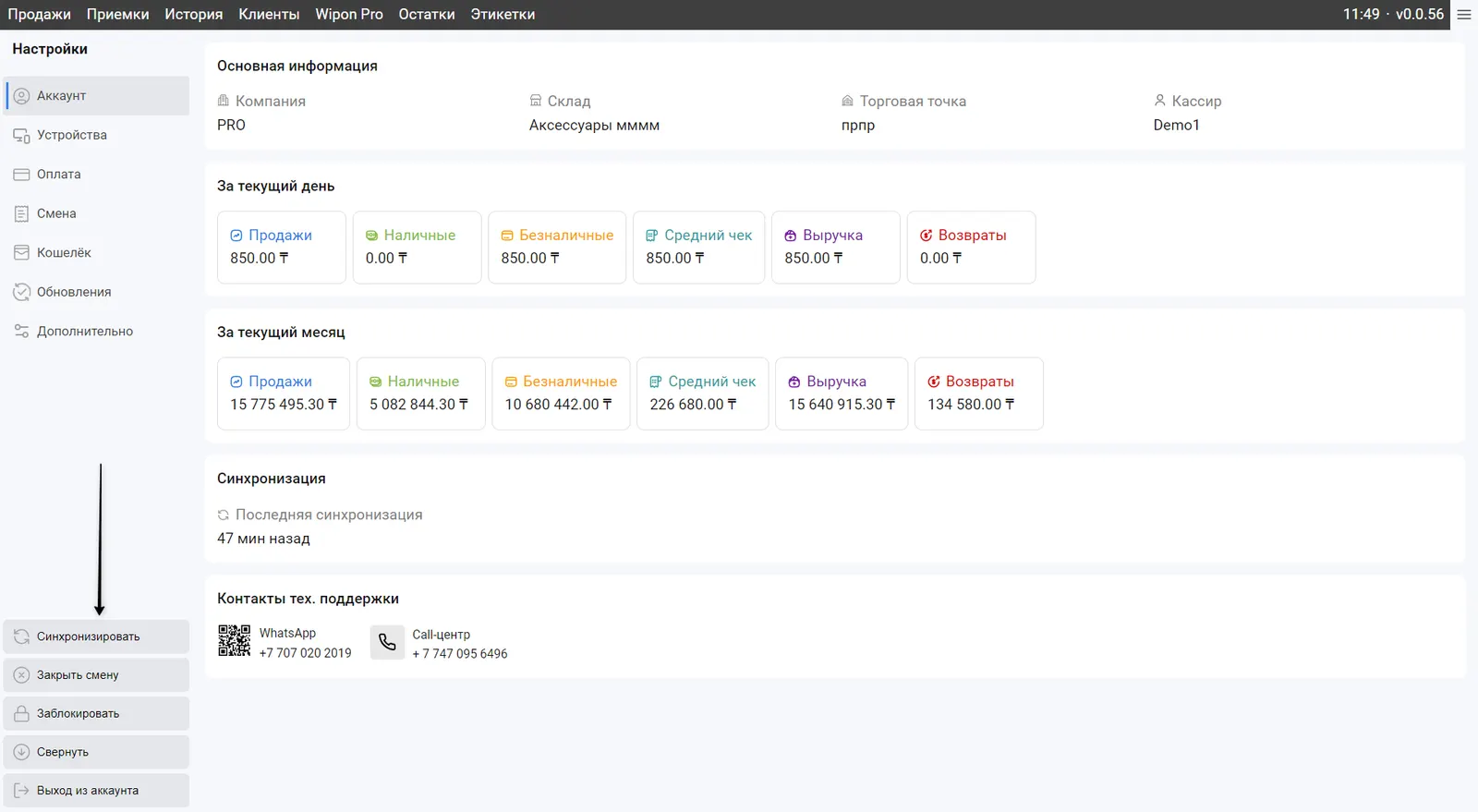Screen dimensions: 1478x812
Task: Click the Кошелёк wallet icon in sidebar
Action: 21,253
